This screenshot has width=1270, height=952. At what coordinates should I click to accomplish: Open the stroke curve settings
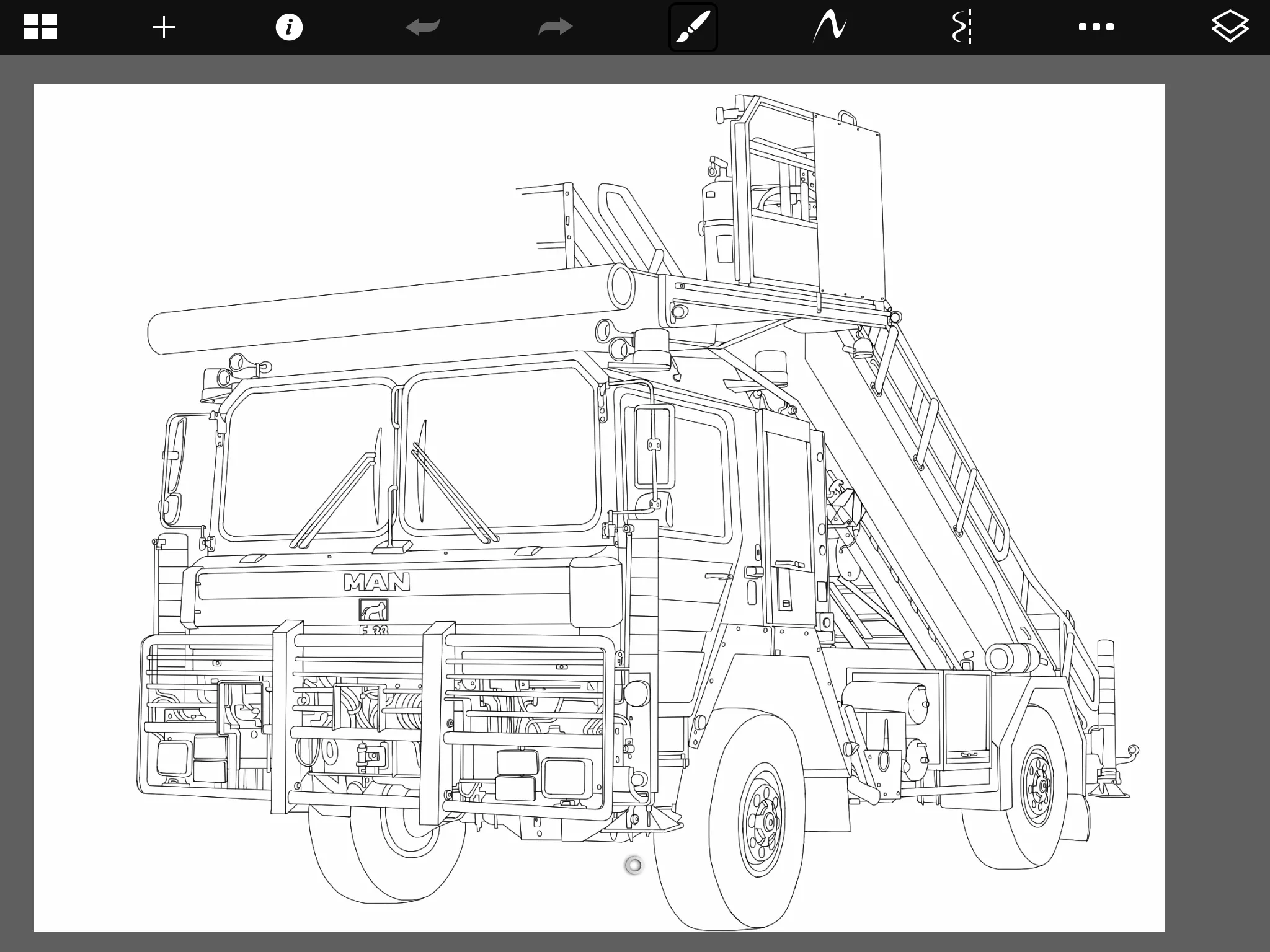tap(830, 27)
